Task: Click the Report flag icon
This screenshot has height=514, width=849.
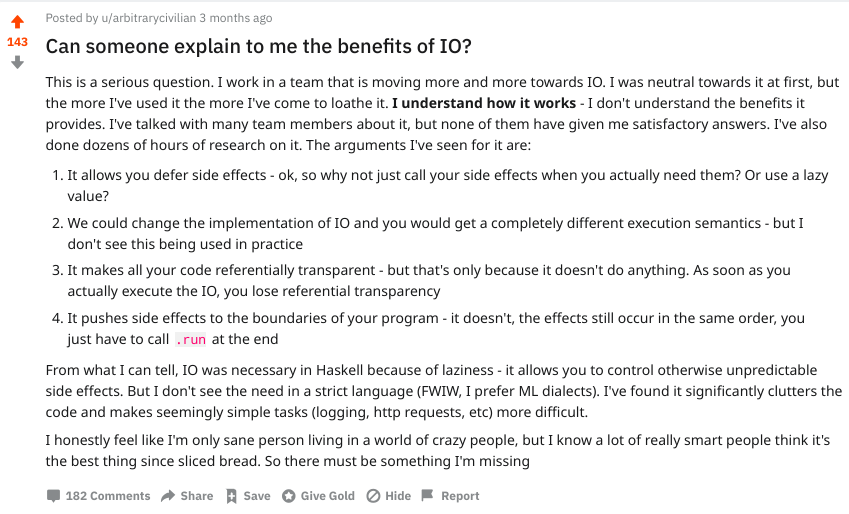Action: [x=427, y=495]
